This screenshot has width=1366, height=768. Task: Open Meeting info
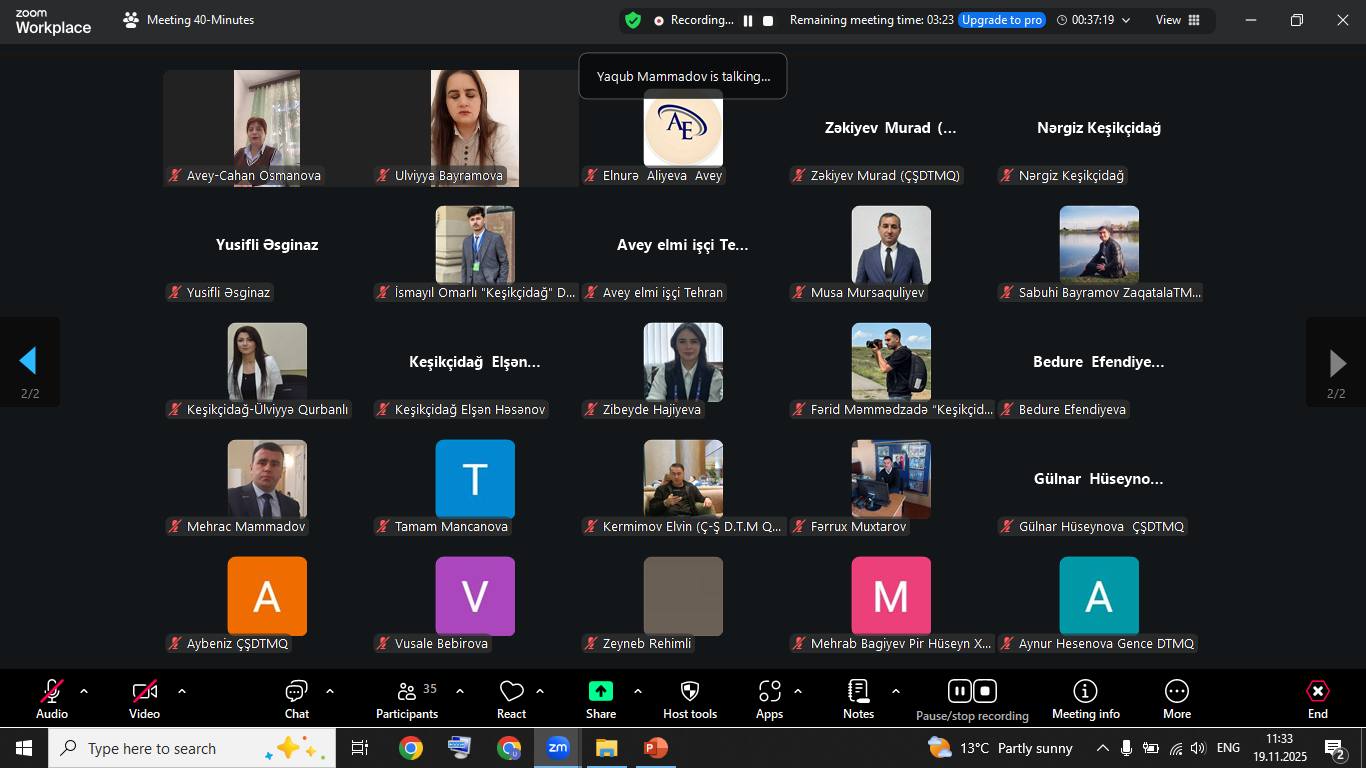(x=1085, y=698)
